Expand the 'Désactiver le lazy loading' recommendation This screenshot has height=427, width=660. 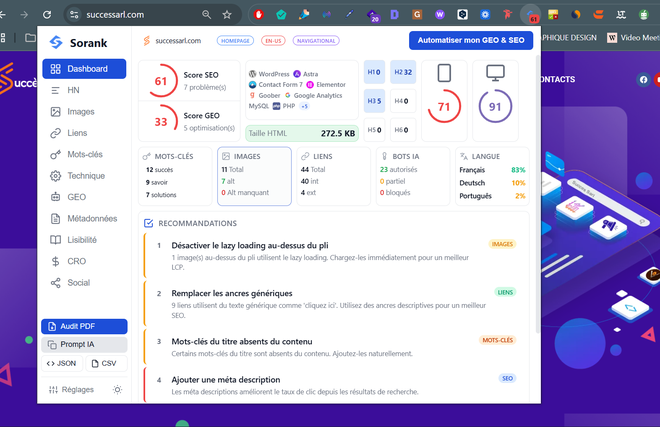250,244
